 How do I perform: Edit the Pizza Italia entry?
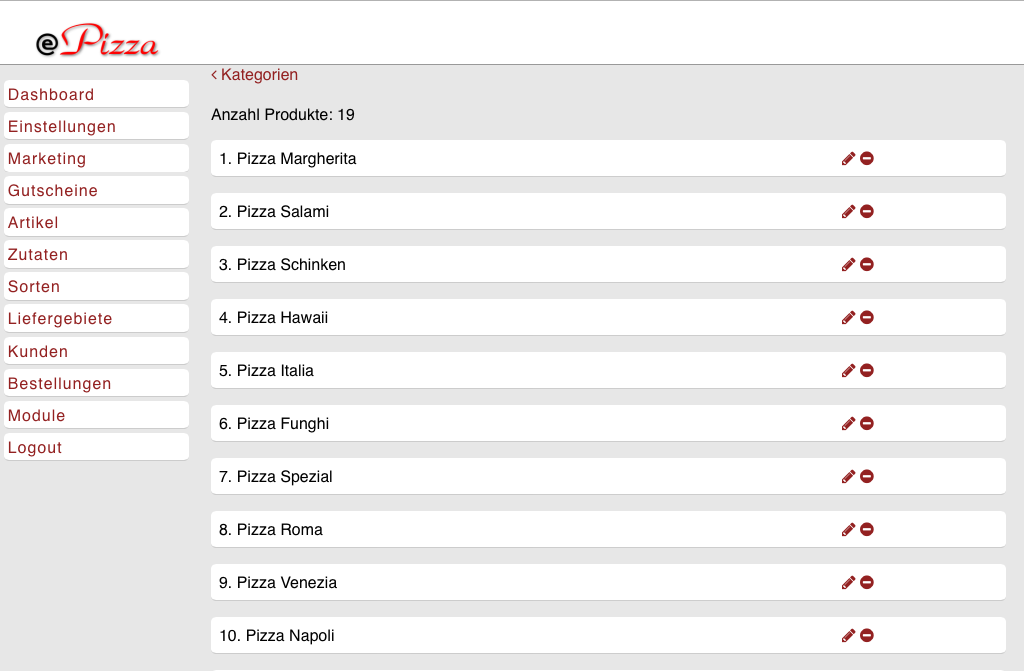coord(848,370)
